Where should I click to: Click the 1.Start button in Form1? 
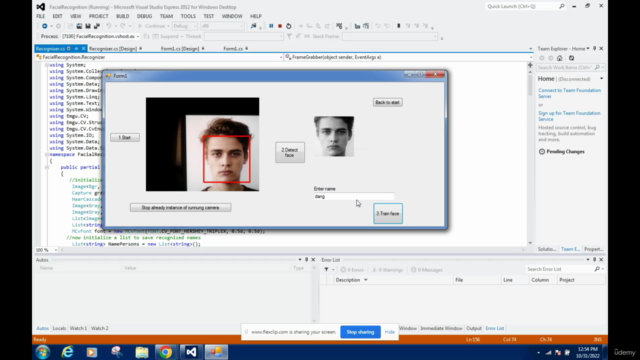click(x=125, y=138)
